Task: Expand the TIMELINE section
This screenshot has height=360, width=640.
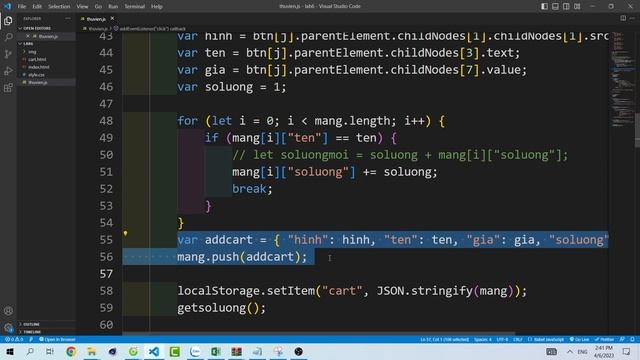Action: [x=32, y=332]
